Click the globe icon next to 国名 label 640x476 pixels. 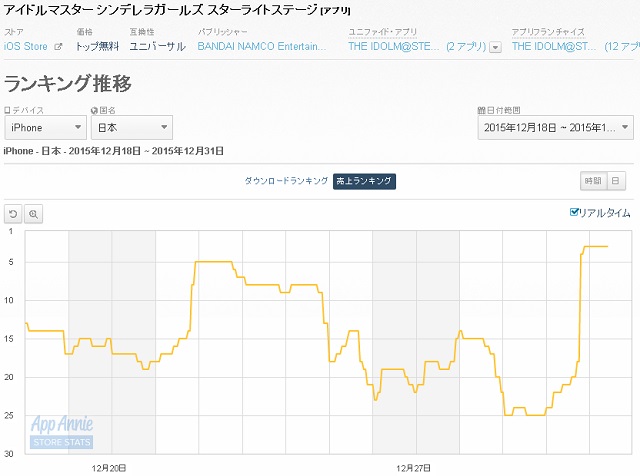(x=94, y=110)
